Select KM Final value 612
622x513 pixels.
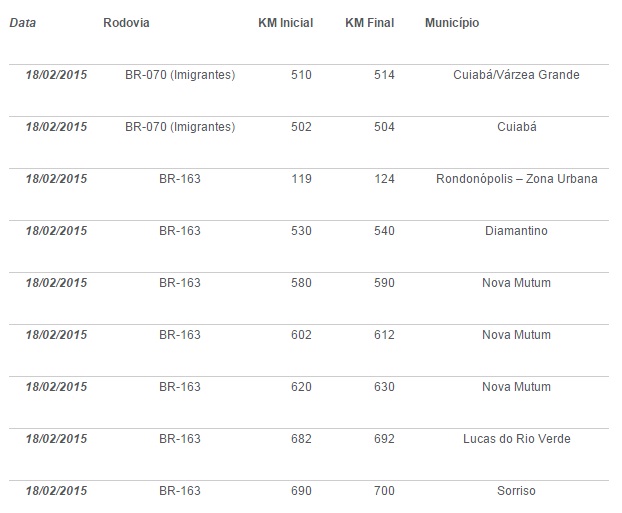pyautogui.click(x=384, y=335)
